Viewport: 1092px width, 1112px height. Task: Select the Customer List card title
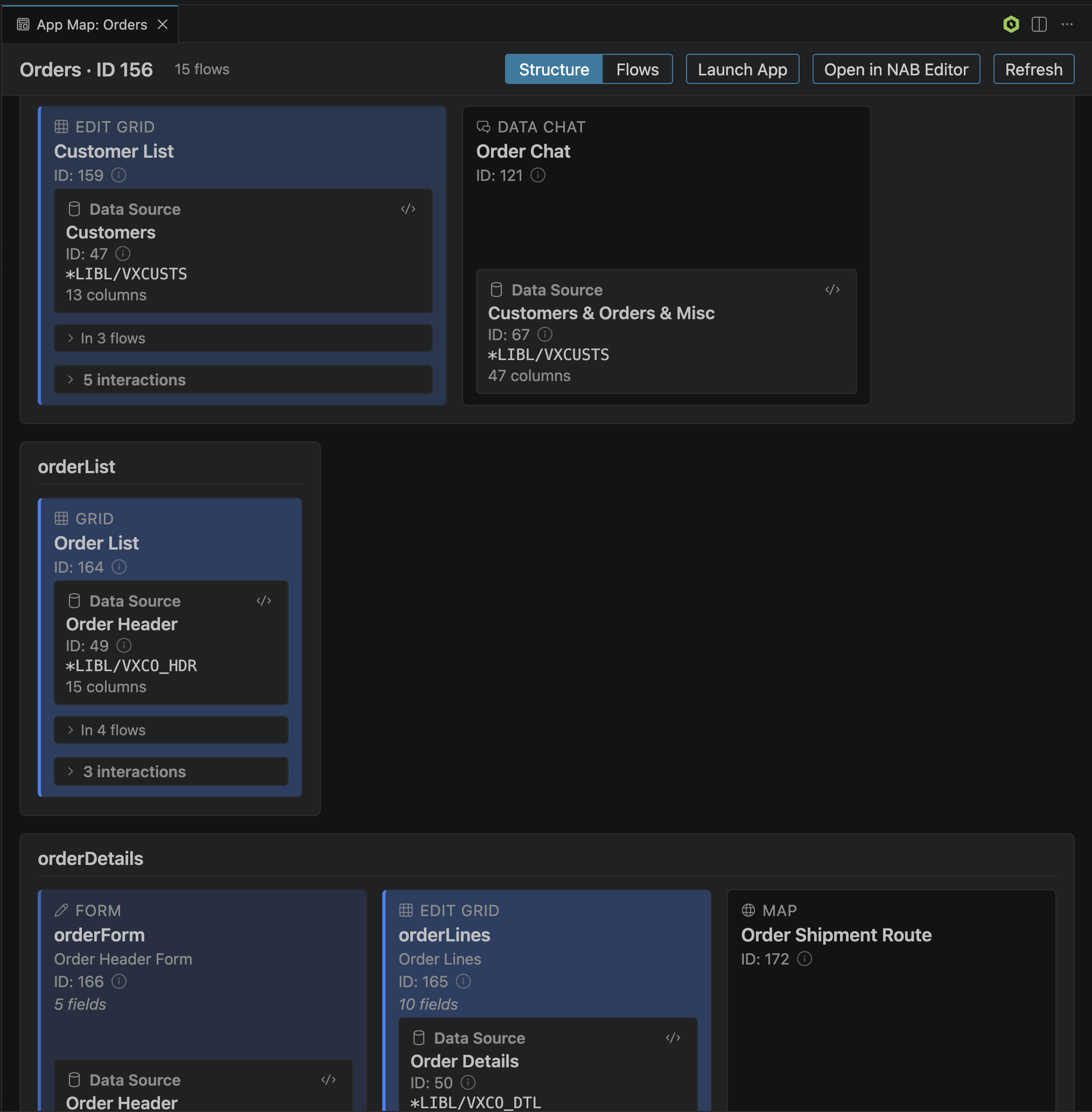[x=114, y=151]
